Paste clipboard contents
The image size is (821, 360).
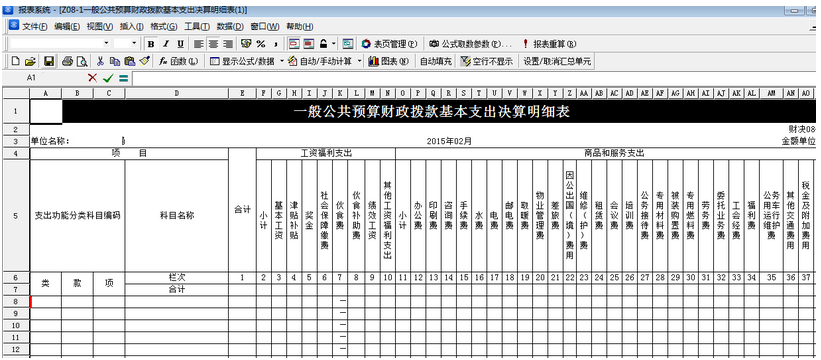[130, 62]
